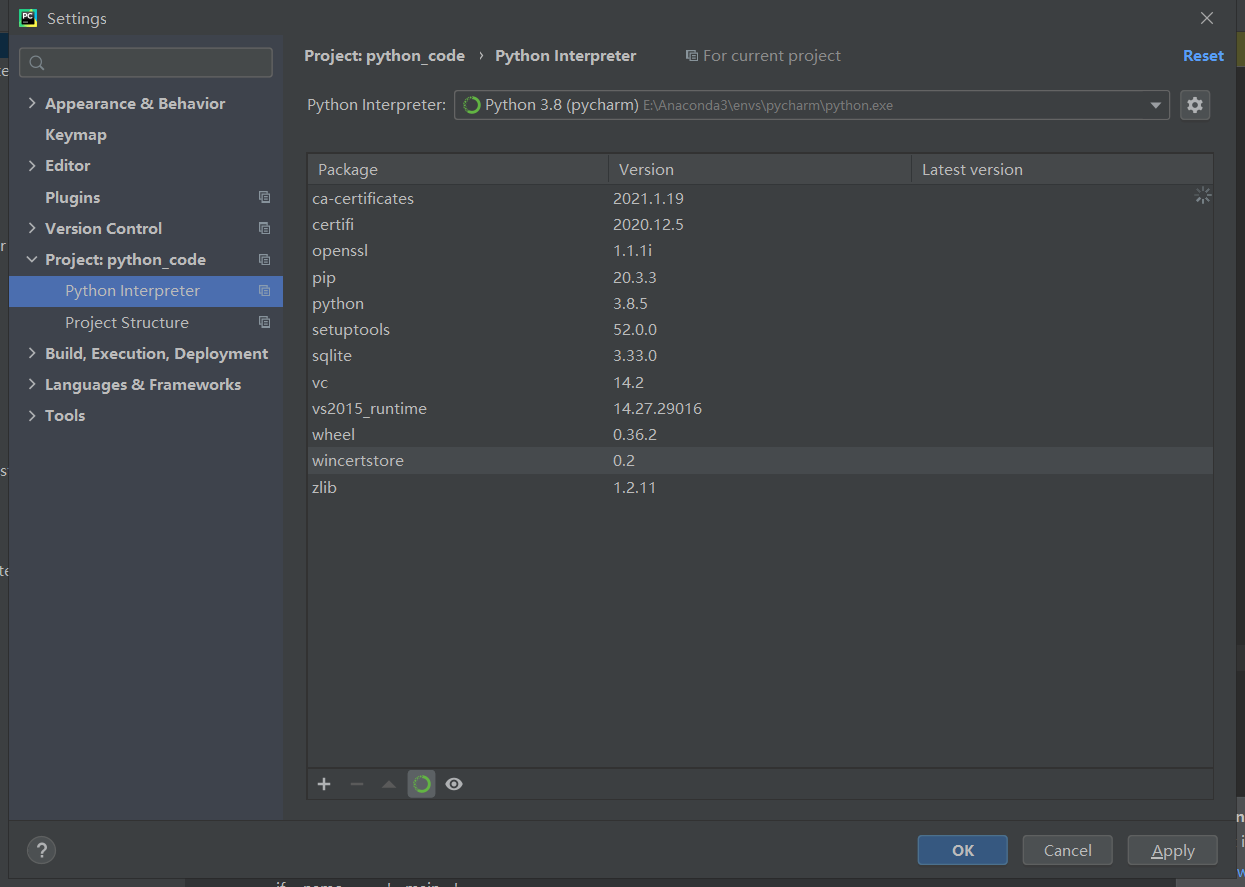Focus the settings search field
The image size is (1245, 887).
point(146,62)
